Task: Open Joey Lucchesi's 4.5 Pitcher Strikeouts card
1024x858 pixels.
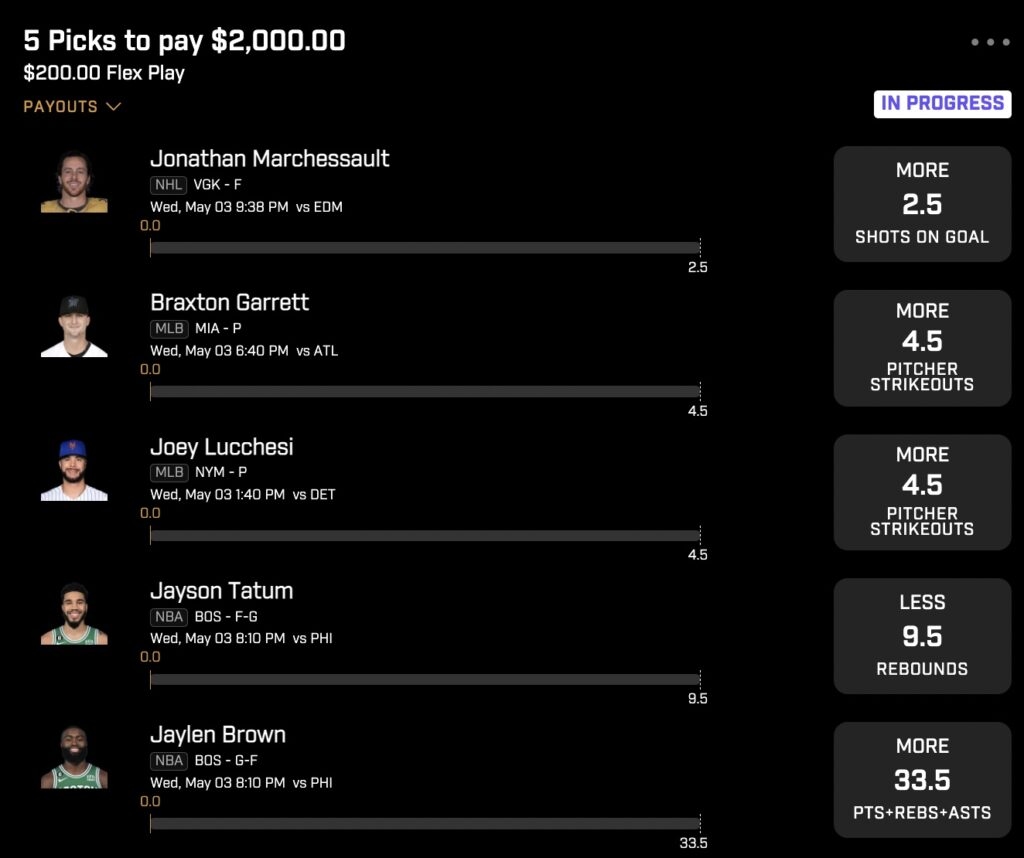Action: pyautogui.click(x=922, y=492)
